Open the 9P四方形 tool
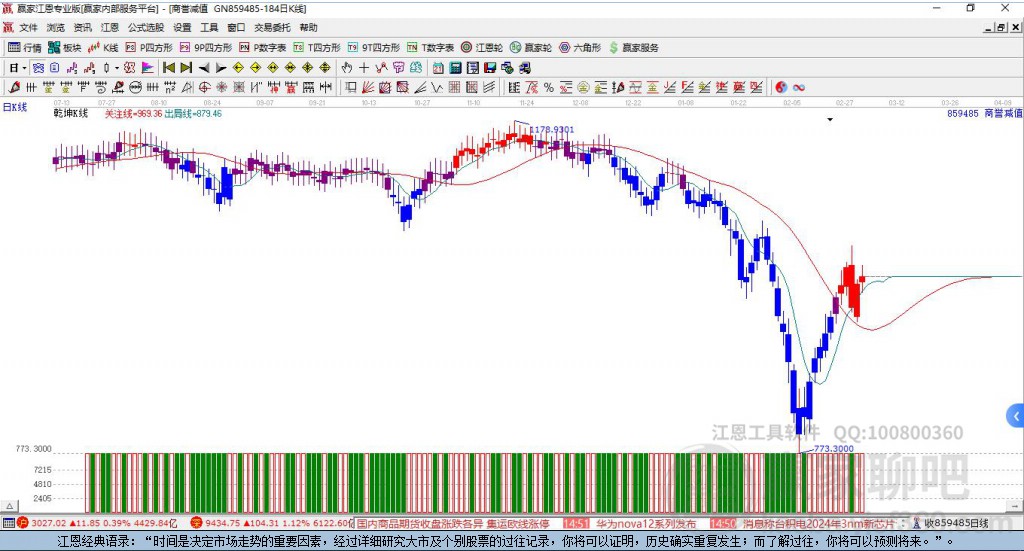Viewport: 1024px width, 551px height. tap(206, 48)
